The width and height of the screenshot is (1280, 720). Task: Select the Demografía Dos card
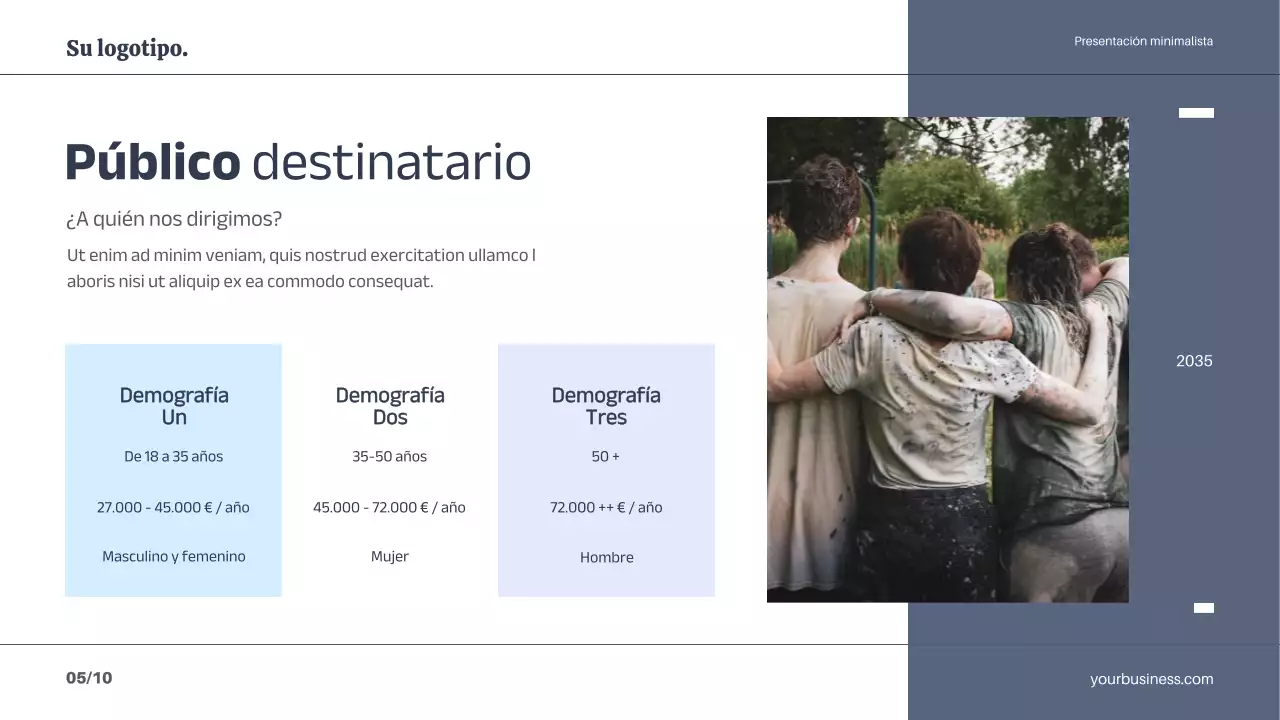pyautogui.click(x=390, y=470)
